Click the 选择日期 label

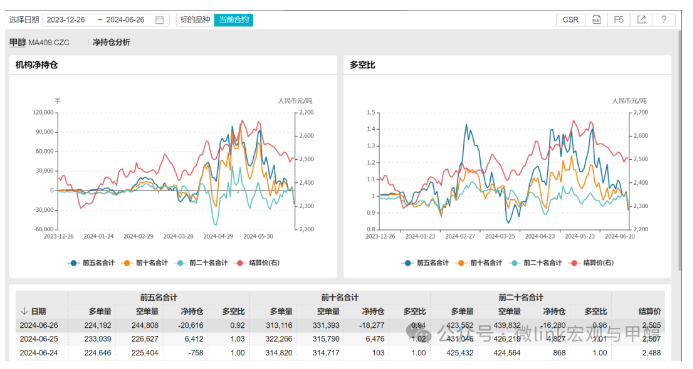24,20
